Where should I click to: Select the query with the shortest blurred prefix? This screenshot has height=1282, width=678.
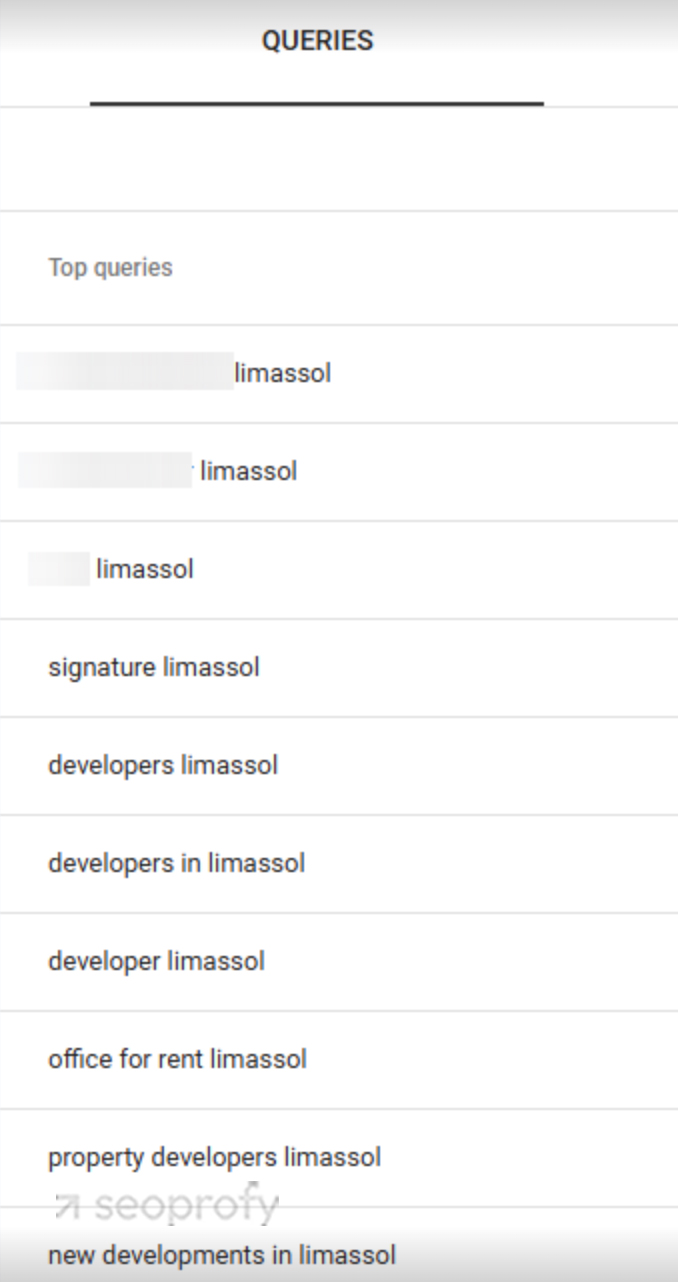[x=339, y=569]
